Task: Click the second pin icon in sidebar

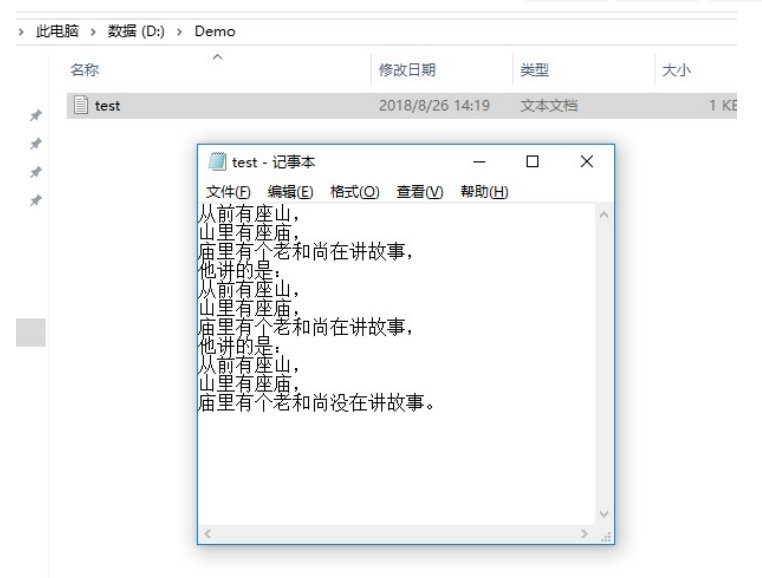Action: [35, 144]
